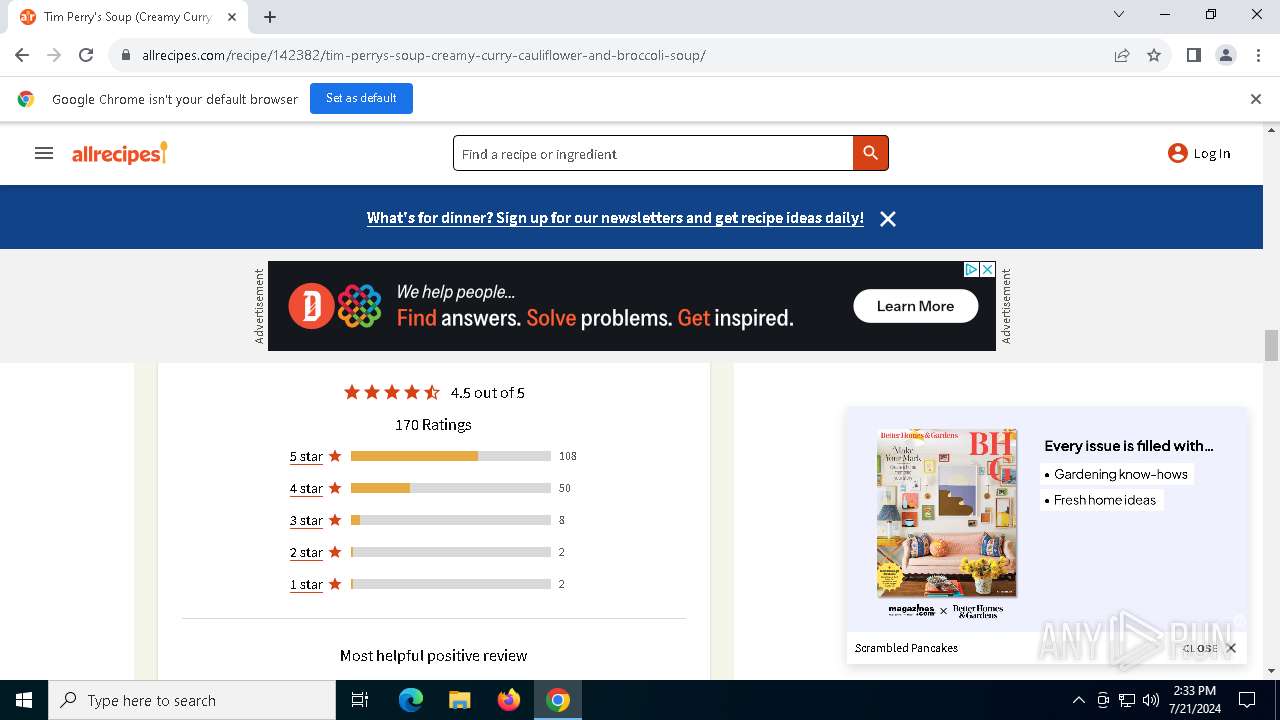The image size is (1280, 720).
Task: Click the orange search magnifier button
Action: click(x=870, y=153)
